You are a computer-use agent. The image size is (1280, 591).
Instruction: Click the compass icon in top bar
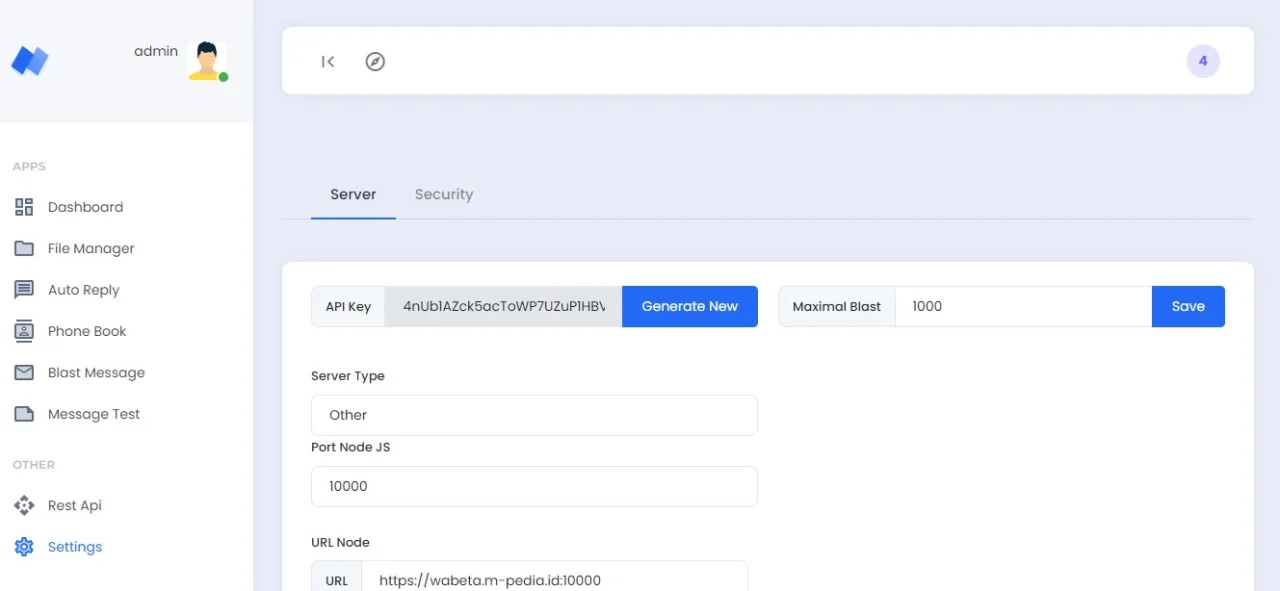coord(375,61)
